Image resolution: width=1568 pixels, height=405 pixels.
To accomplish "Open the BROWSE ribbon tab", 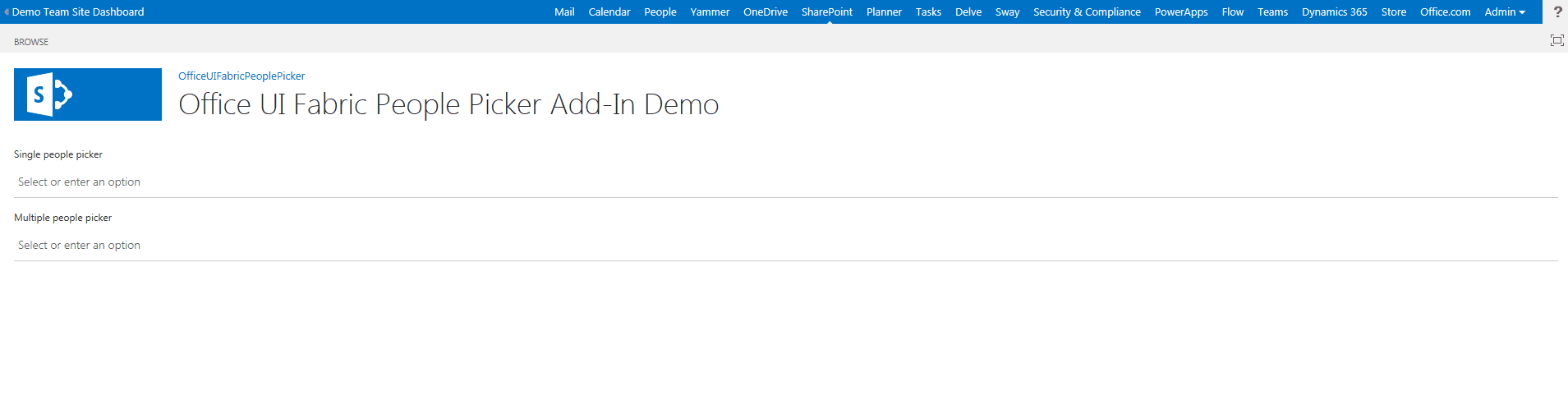I will click(x=31, y=42).
